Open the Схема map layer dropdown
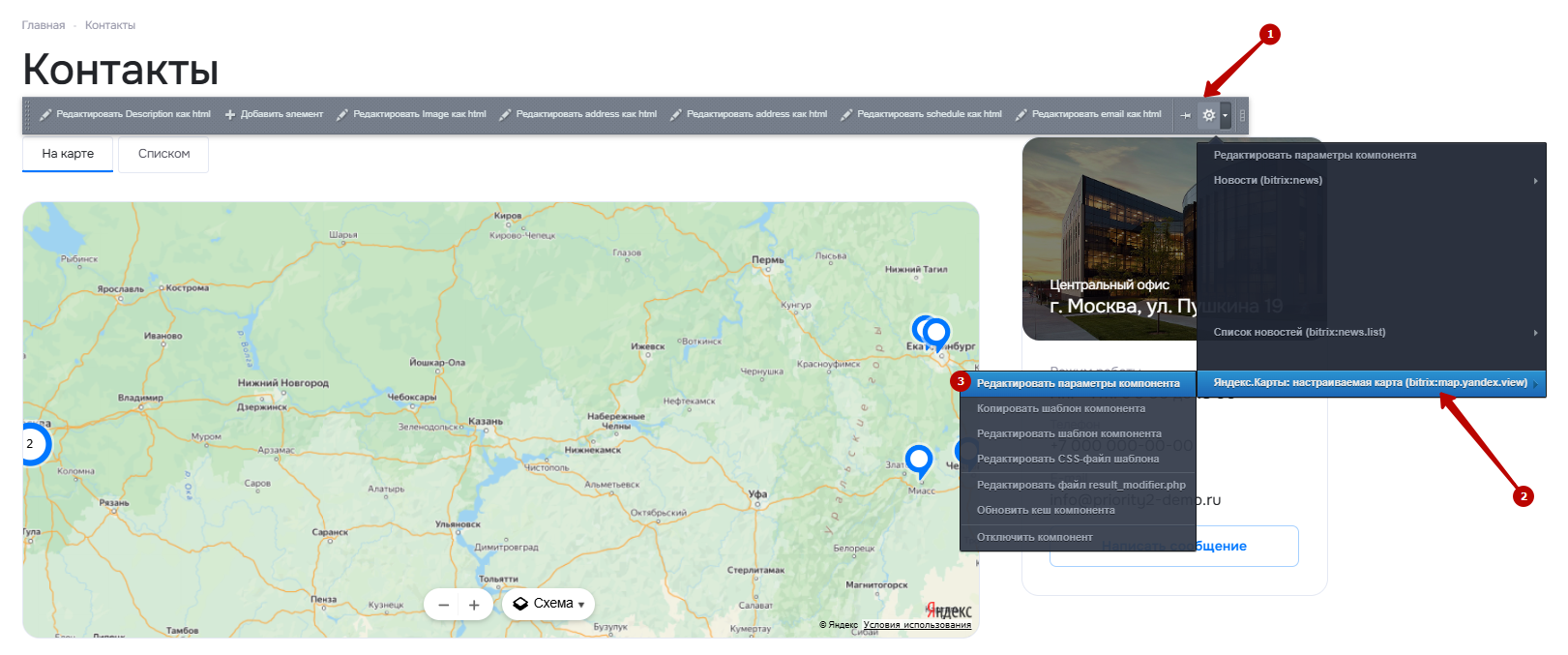1568x655 pixels. 548,604
